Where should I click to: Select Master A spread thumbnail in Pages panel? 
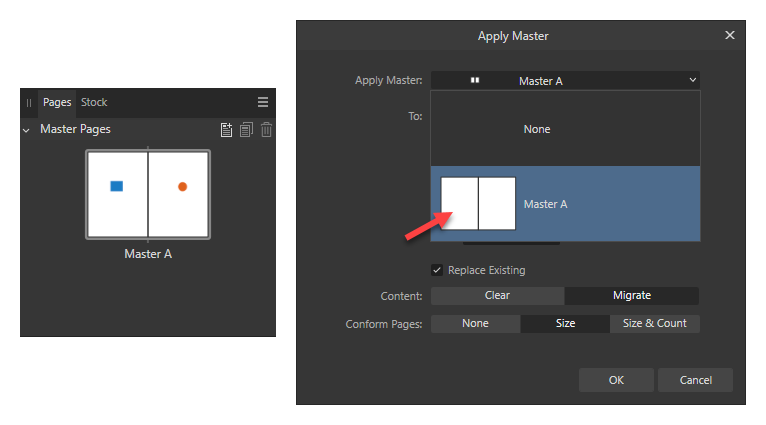[x=148, y=194]
